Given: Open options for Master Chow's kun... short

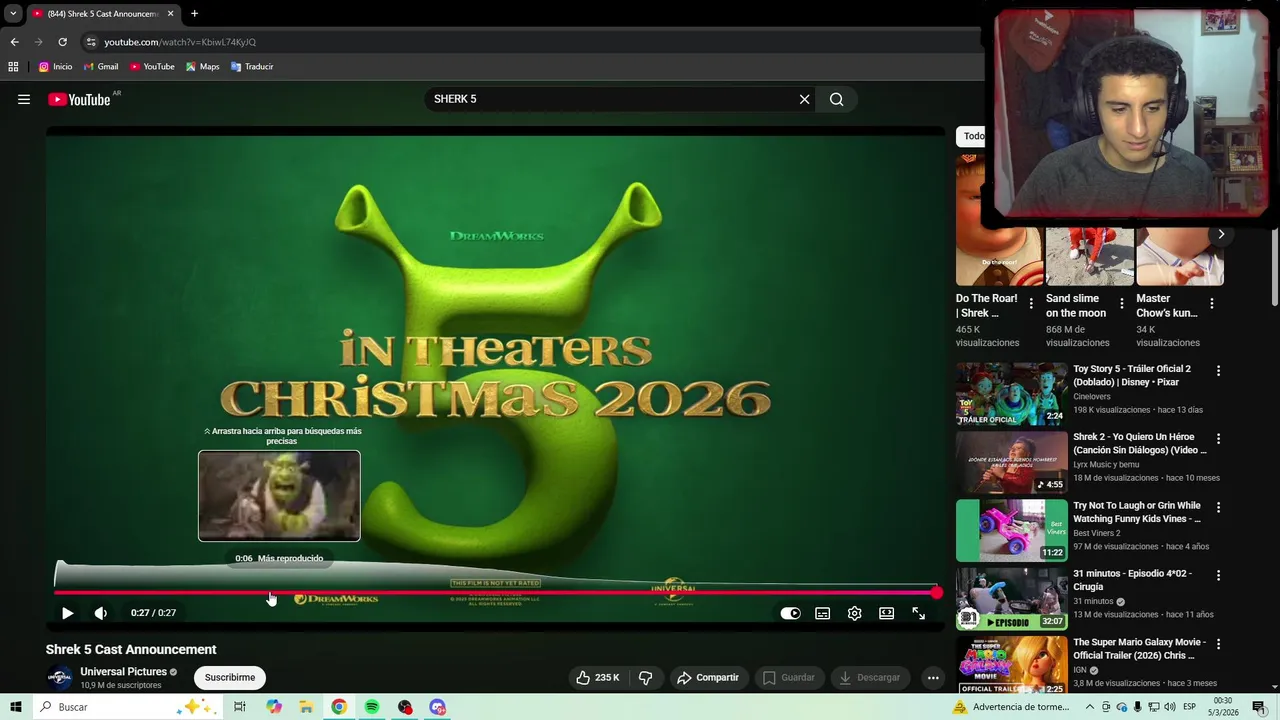Looking at the screenshot, I should [x=1211, y=303].
